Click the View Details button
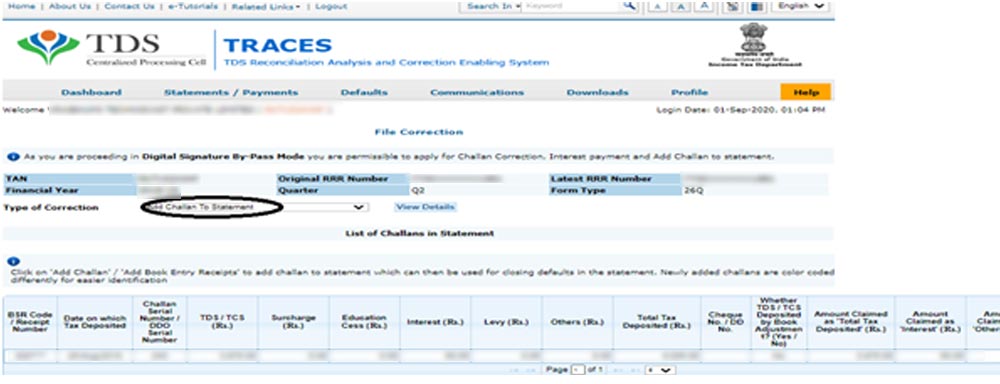Screen dimensions: 1000x384 (425, 207)
